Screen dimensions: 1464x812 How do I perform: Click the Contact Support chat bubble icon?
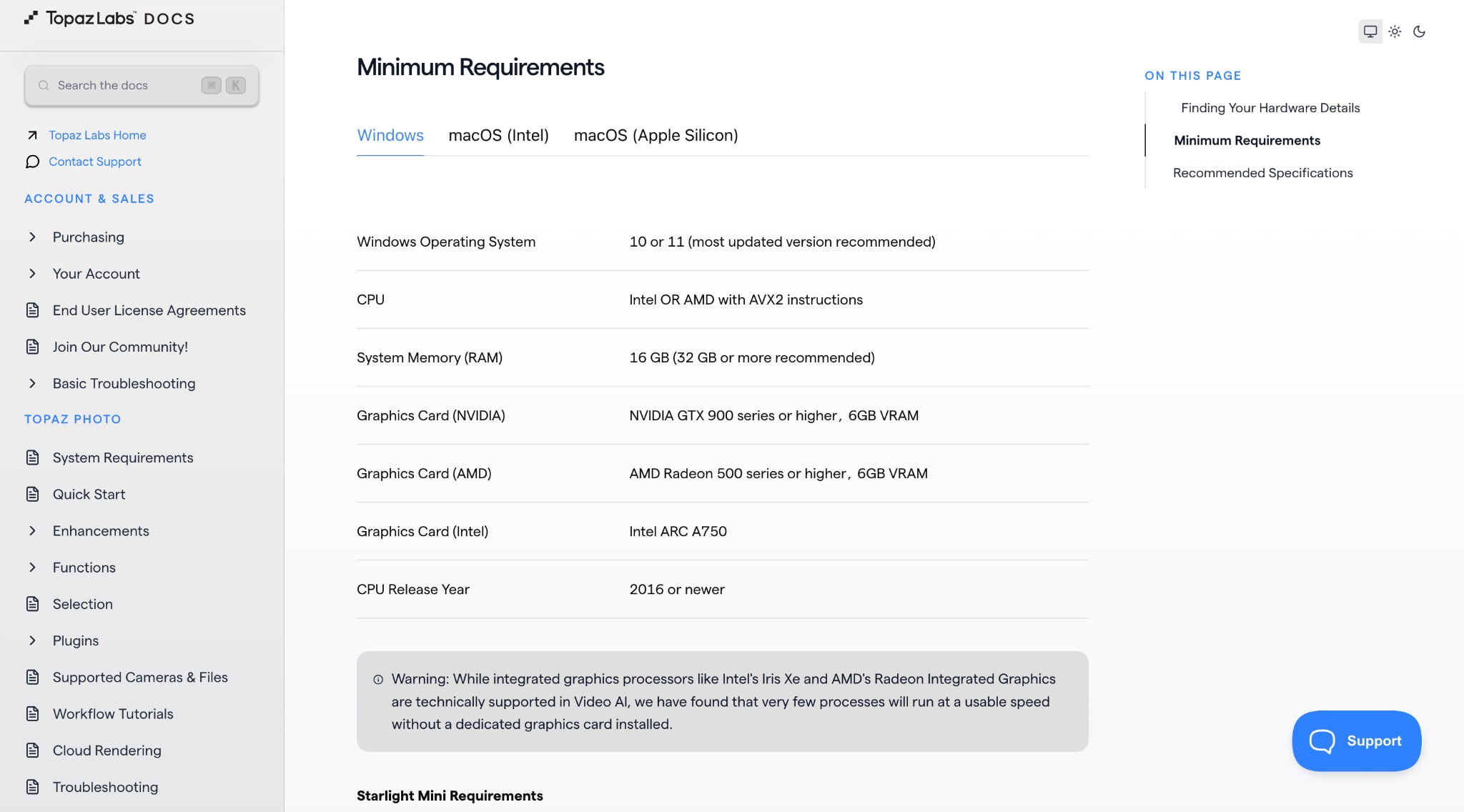click(x=31, y=162)
